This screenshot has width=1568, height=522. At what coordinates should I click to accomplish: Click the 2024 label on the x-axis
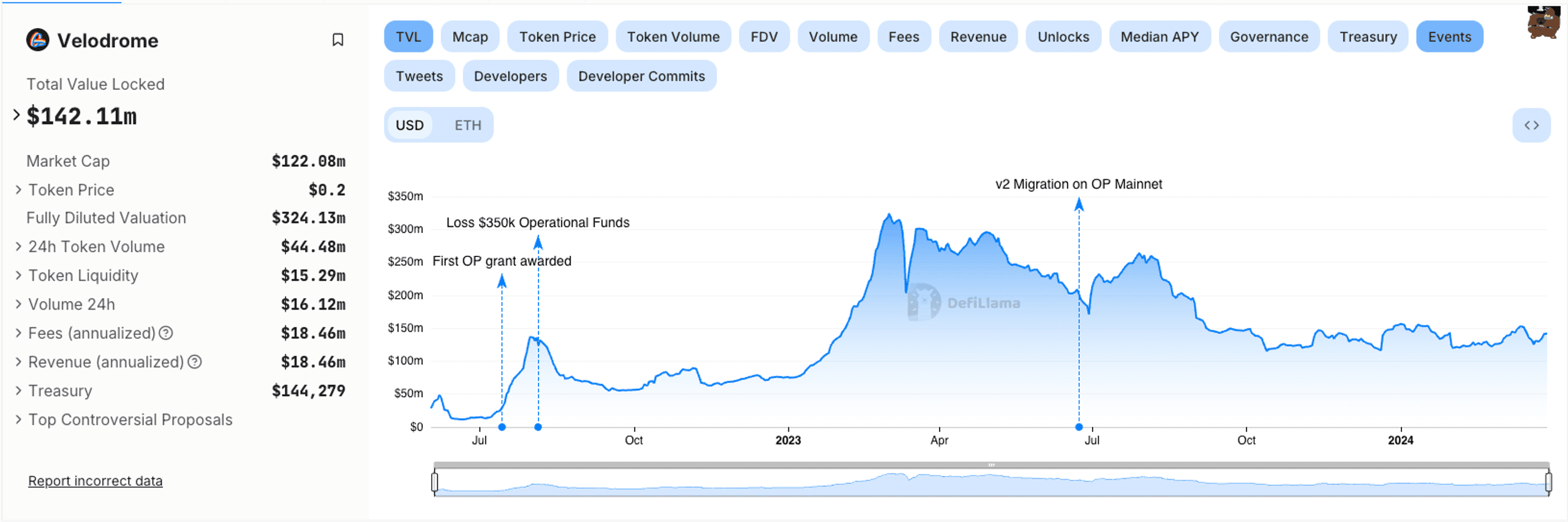tap(1400, 440)
